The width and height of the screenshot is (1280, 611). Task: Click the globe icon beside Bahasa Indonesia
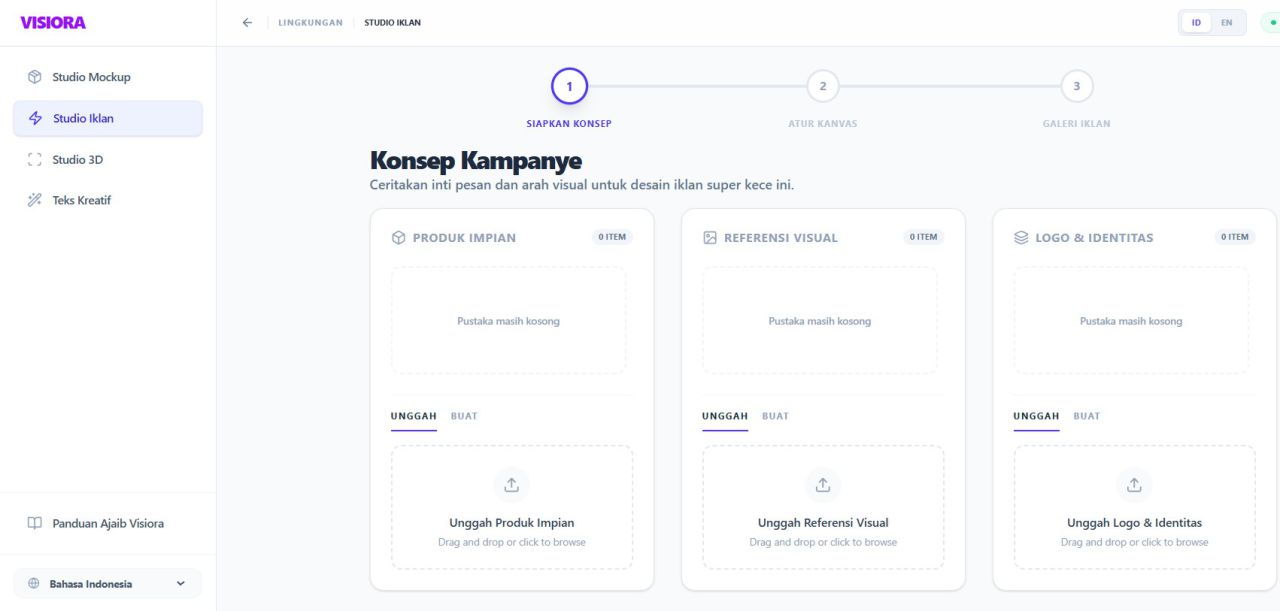[x=34, y=583]
